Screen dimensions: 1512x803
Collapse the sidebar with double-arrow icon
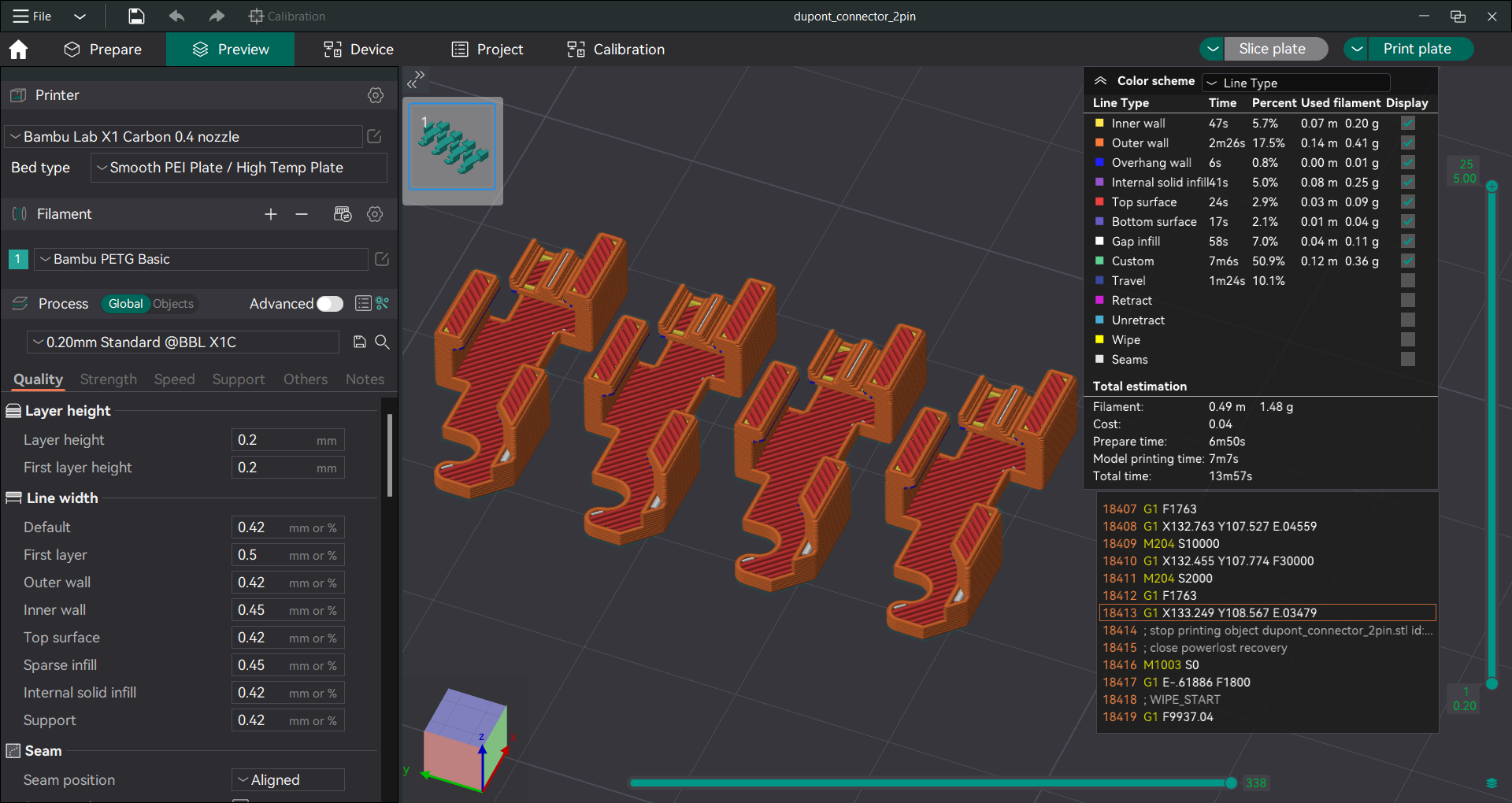pos(416,79)
